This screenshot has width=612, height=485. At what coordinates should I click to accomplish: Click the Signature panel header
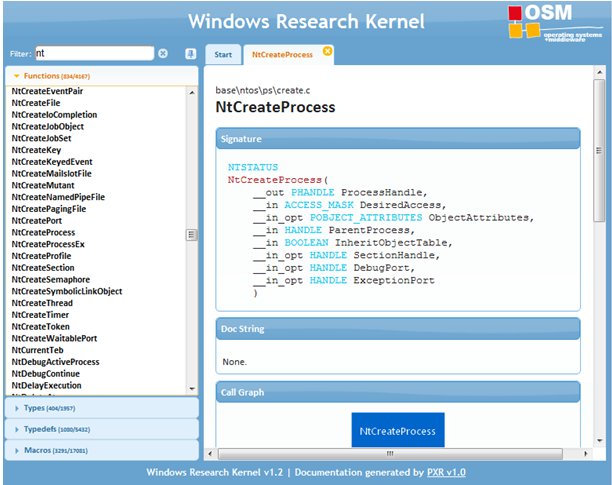[398, 139]
